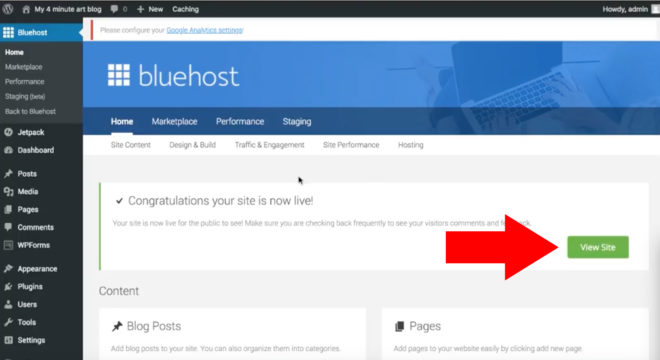Open Performance in the sidebar submenu
Image resolution: width=660 pixels, height=360 pixels.
tap(24, 82)
